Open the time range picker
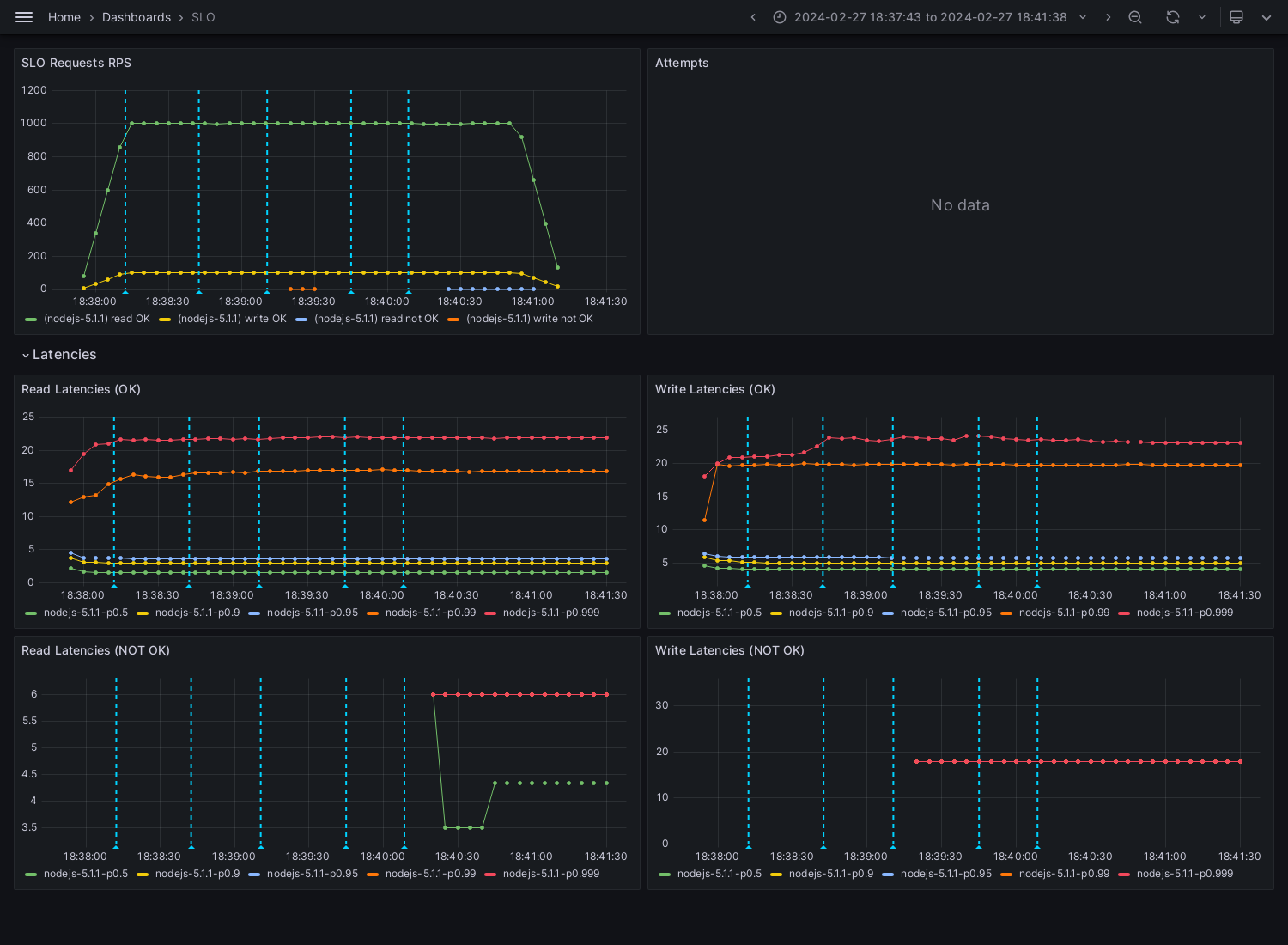1288x945 pixels. pos(930,17)
